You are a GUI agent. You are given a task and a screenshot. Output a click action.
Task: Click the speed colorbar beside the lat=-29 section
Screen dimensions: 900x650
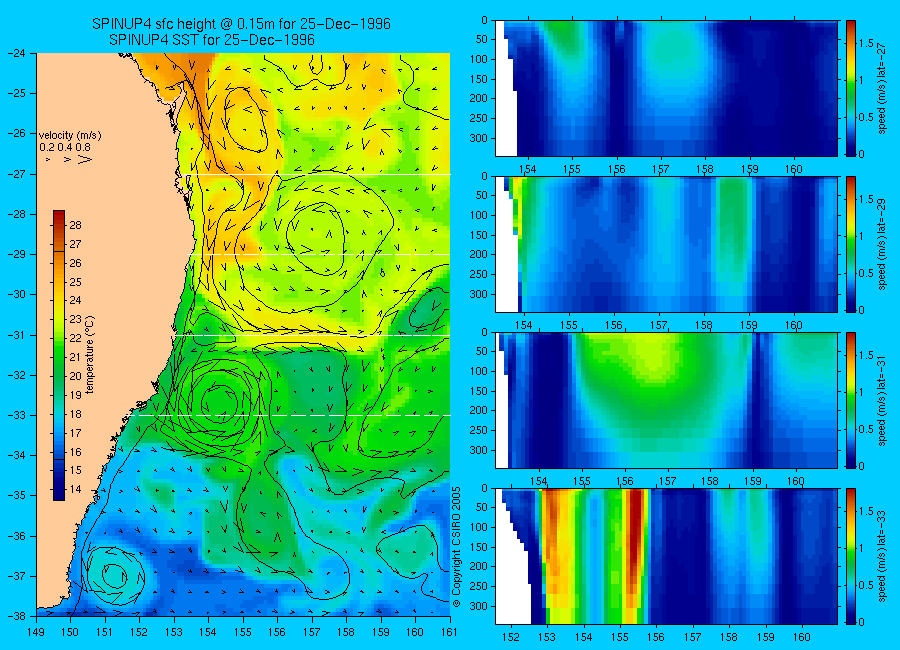point(850,244)
